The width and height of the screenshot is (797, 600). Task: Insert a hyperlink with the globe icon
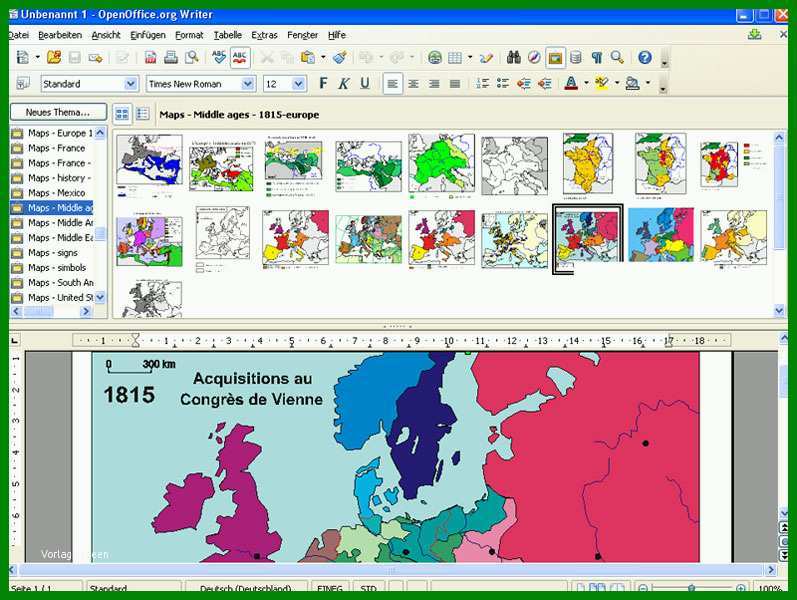click(x=435, y=57)
